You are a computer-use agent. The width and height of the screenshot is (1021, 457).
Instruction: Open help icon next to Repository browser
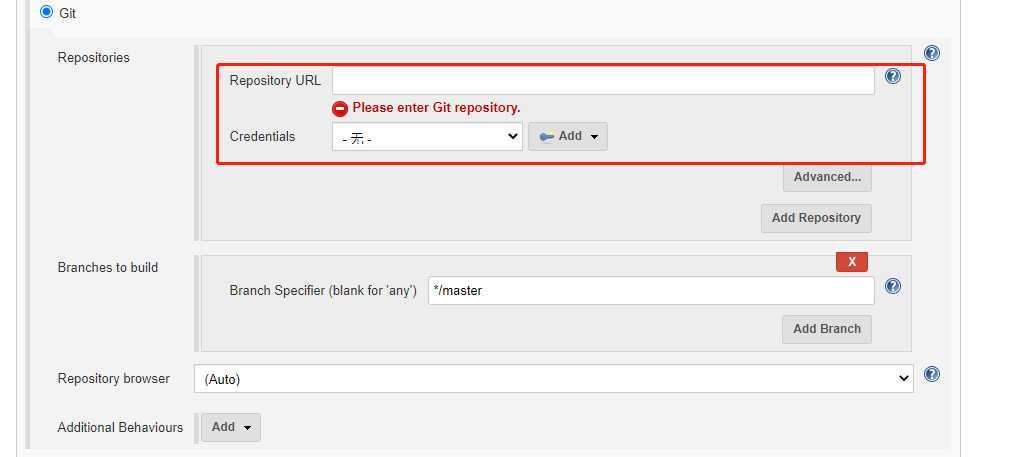click(x=932, y=374)
